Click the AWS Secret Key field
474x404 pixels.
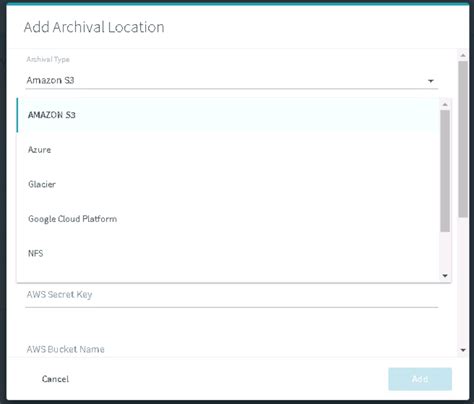[x=232, y=295]
